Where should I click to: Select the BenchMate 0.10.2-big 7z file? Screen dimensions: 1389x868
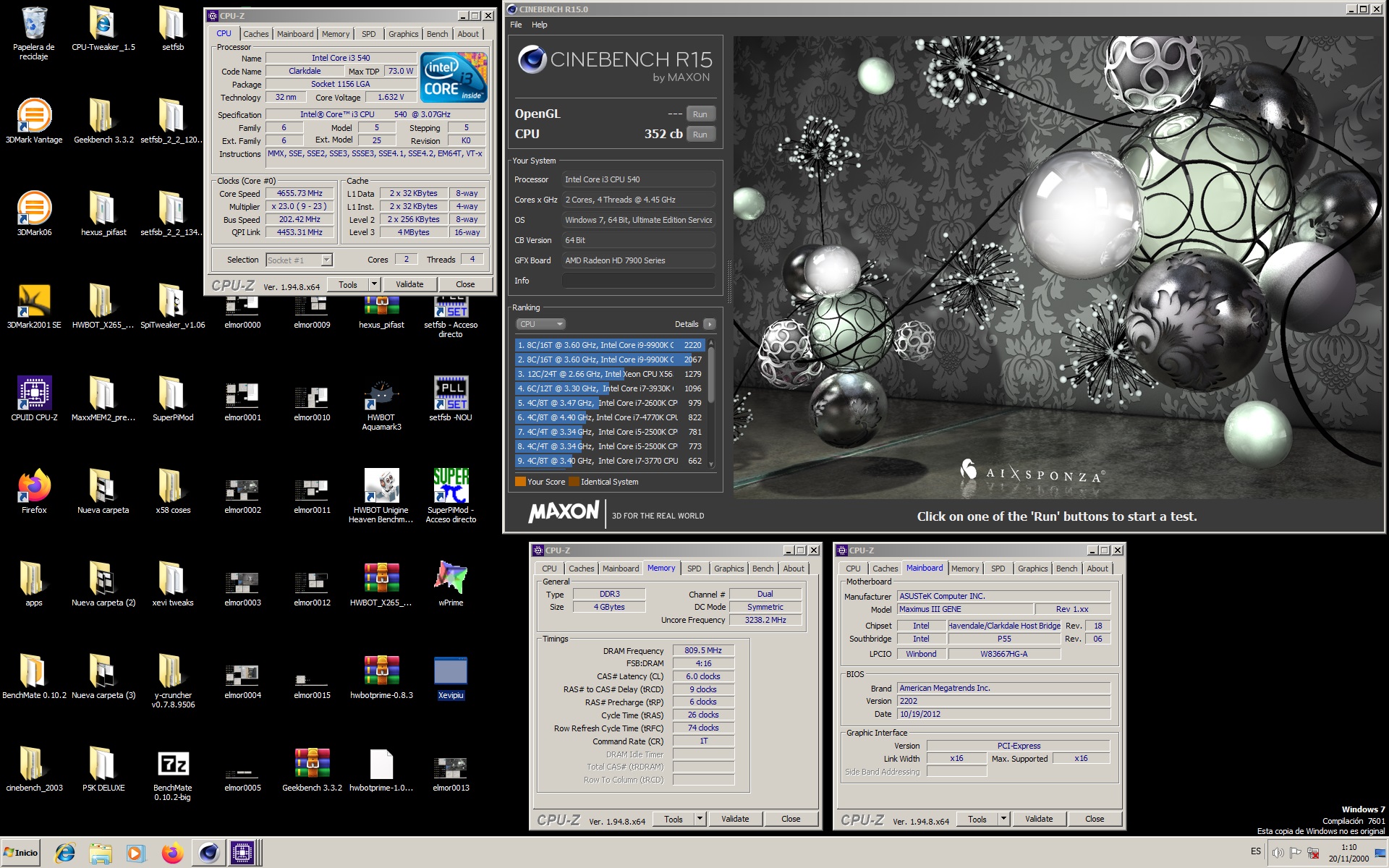173,774
